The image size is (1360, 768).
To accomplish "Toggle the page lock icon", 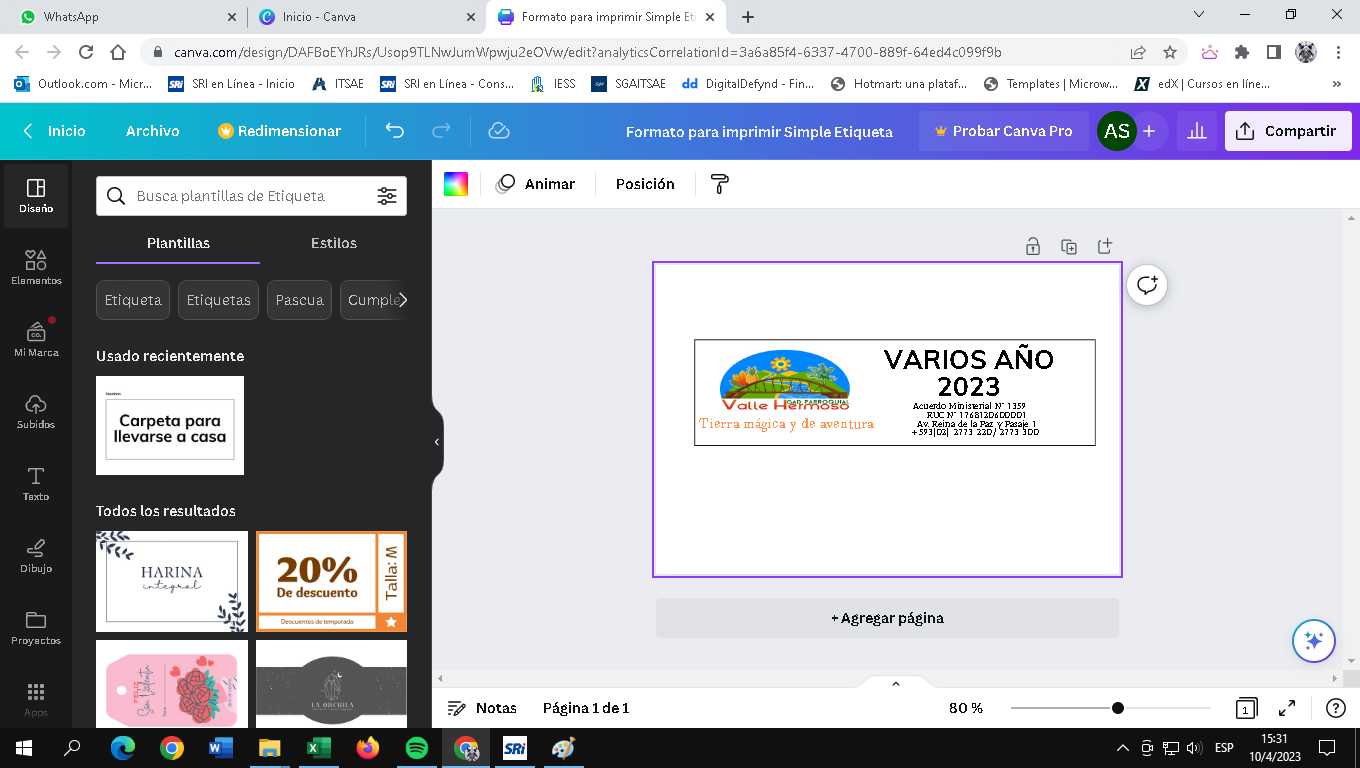I will 1033,246.
